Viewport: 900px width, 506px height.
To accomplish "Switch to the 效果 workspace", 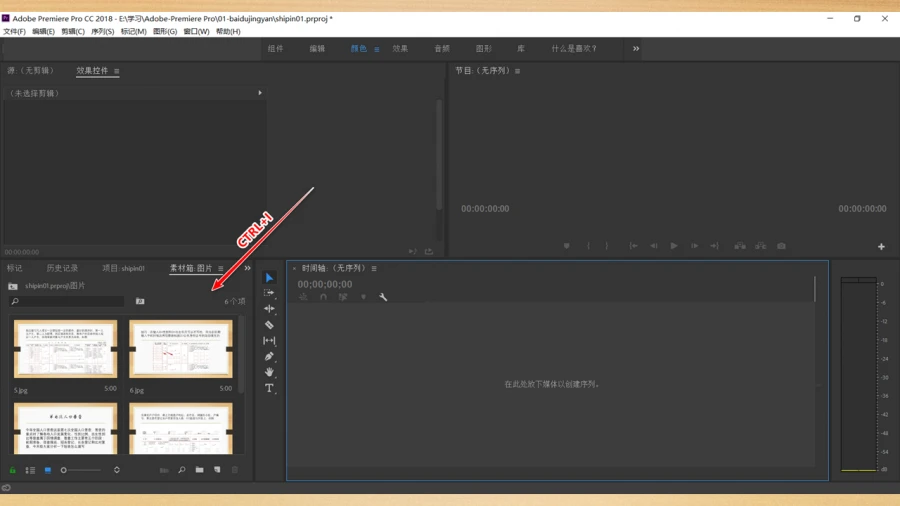I will pyautogui.click(x=400, y=49).
